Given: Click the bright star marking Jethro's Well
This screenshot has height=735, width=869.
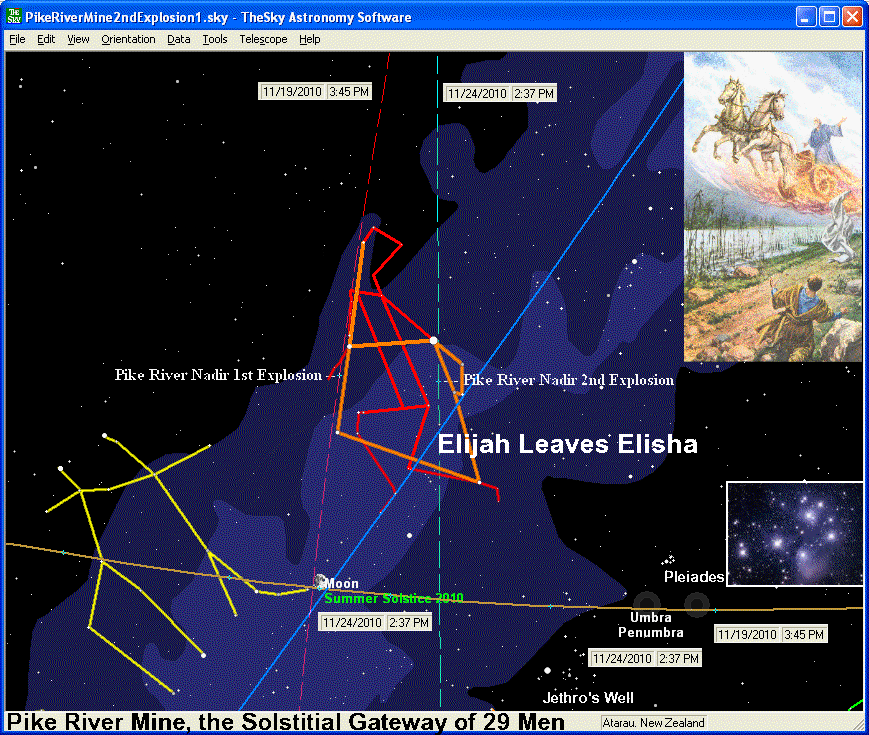Looking at the screenshot, I should point(547,670).
